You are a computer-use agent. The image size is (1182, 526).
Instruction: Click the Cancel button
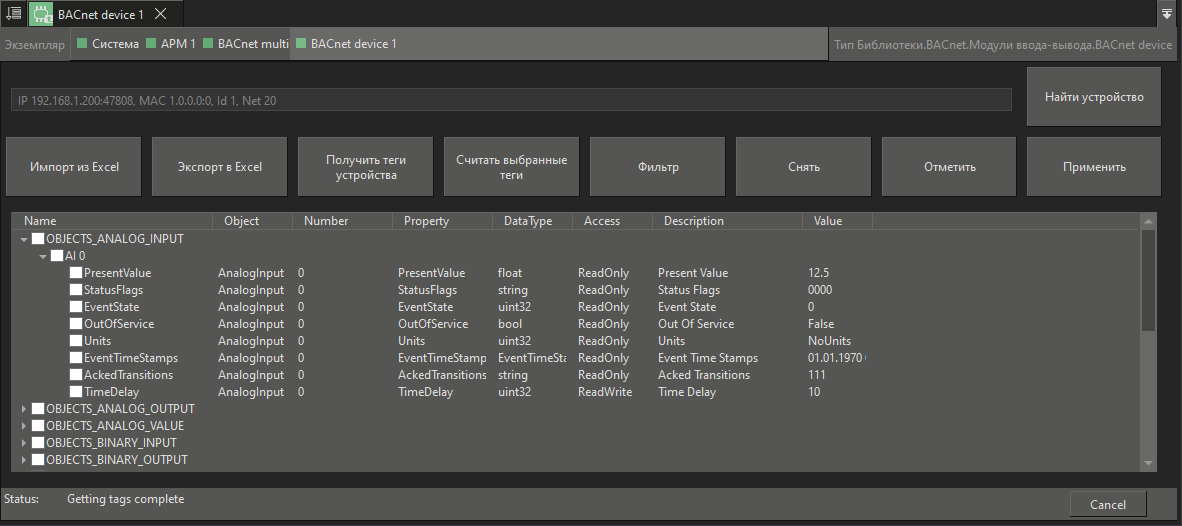[x=1108, y=504]
